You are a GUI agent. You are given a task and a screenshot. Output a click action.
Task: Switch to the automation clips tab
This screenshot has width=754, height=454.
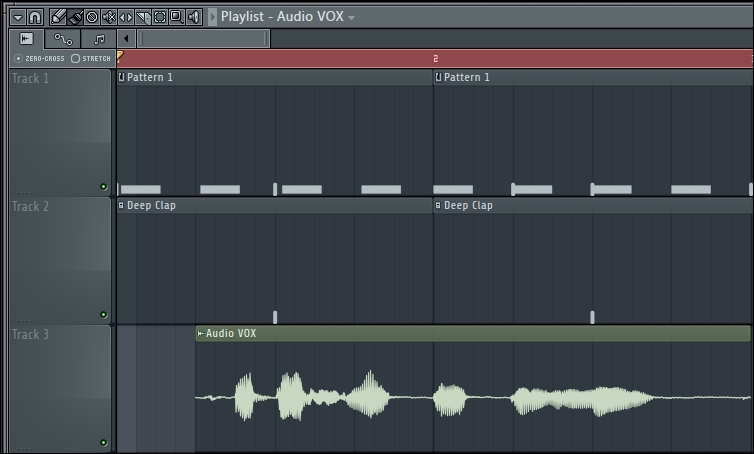pyautogui.click(x=63, y=39)
